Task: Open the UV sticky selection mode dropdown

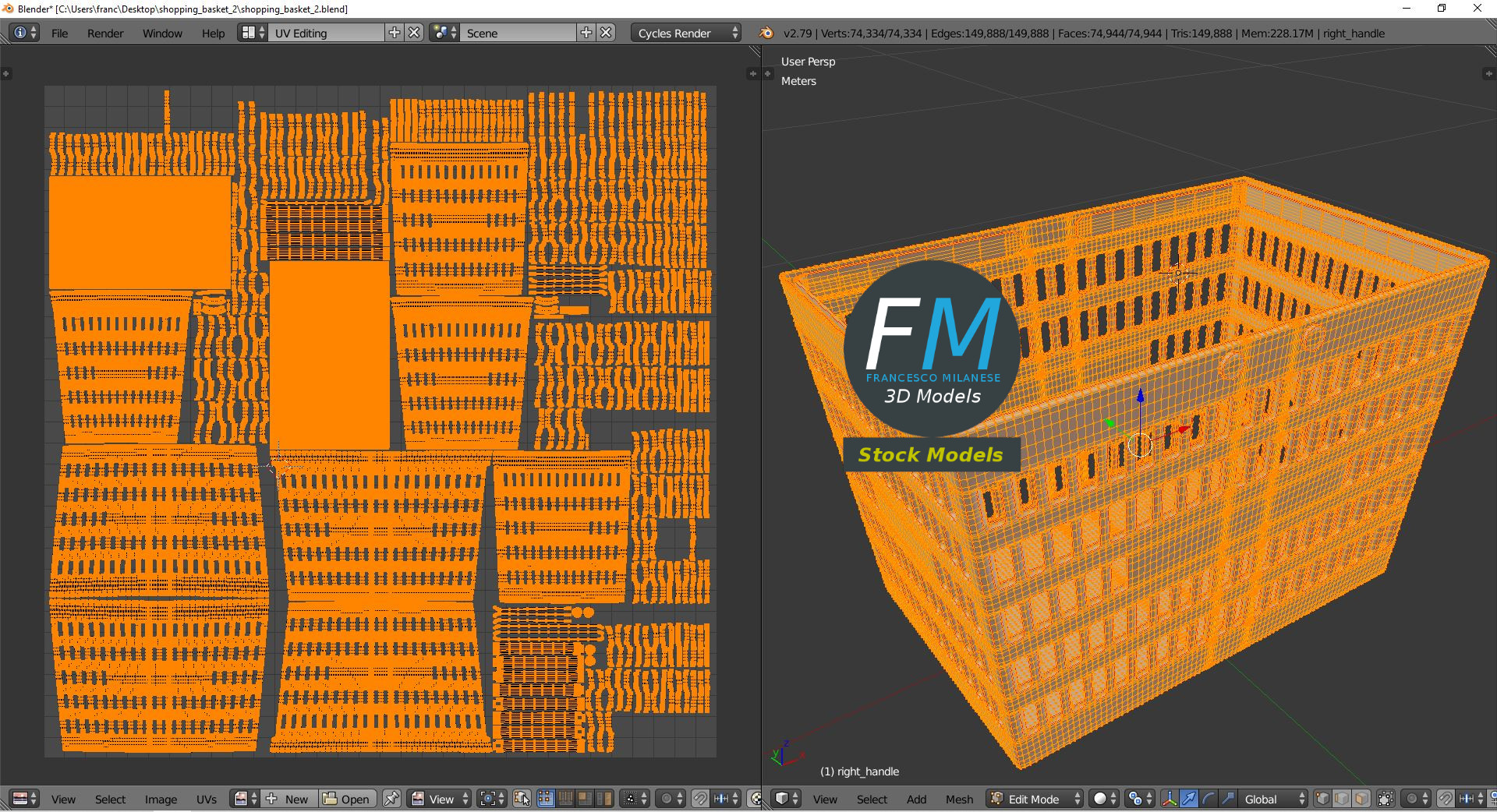Action: coord(634,799)
